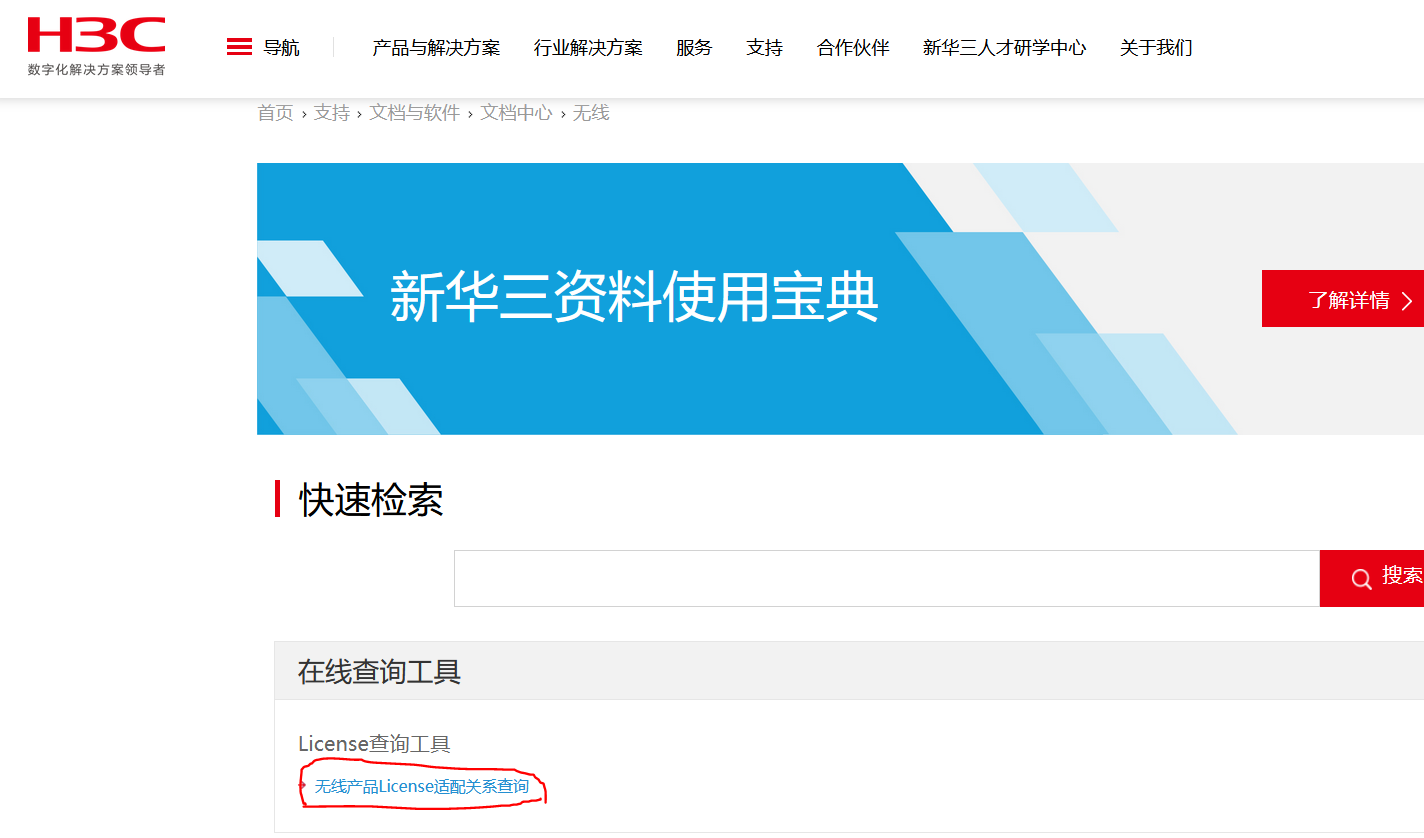Click the arrow beside 了解详情
The height and width of the screenshot is (838, 1424).
click(x=1406, y=301)
